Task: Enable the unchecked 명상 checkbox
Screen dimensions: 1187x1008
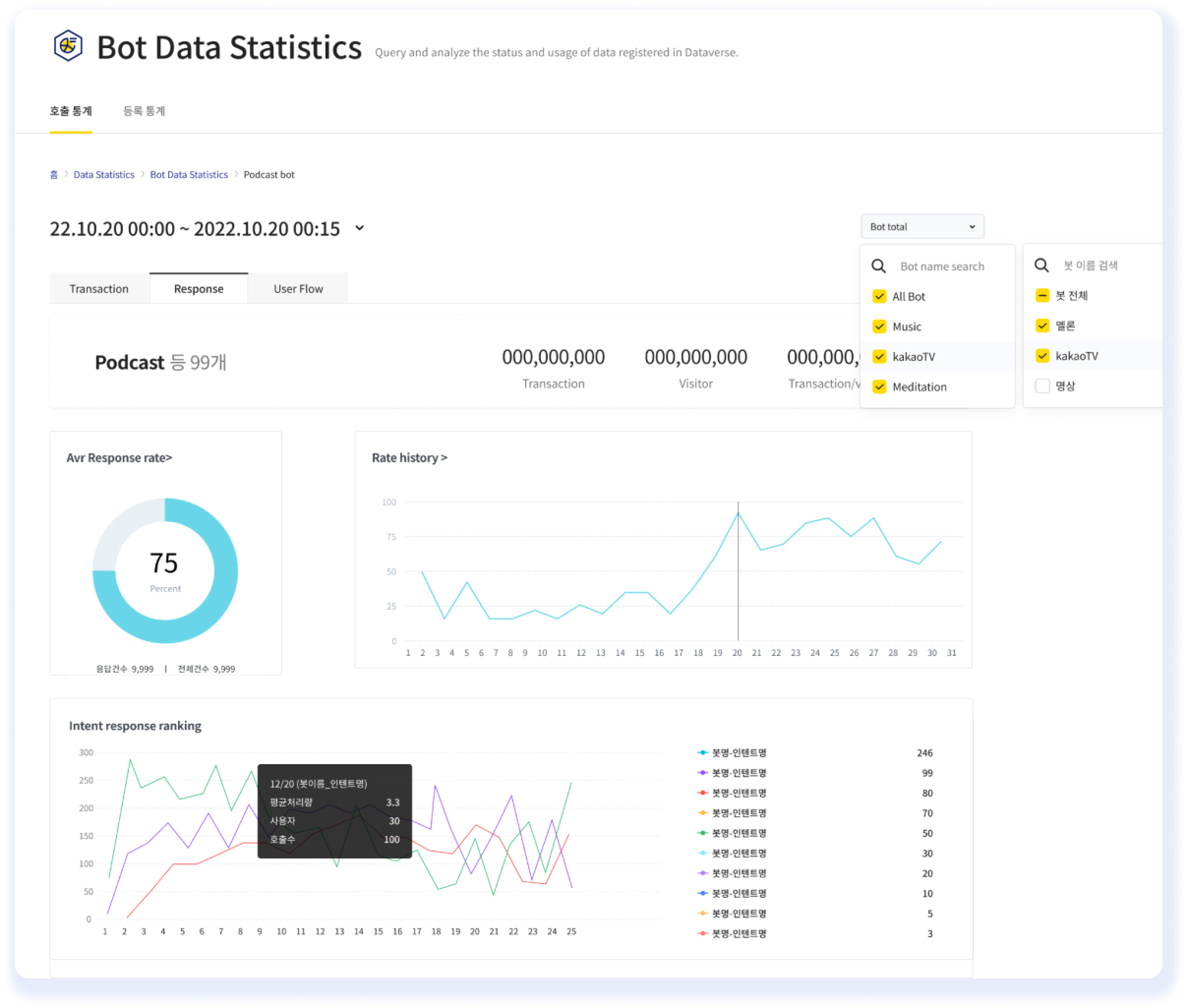Action: click(1042, 386)
